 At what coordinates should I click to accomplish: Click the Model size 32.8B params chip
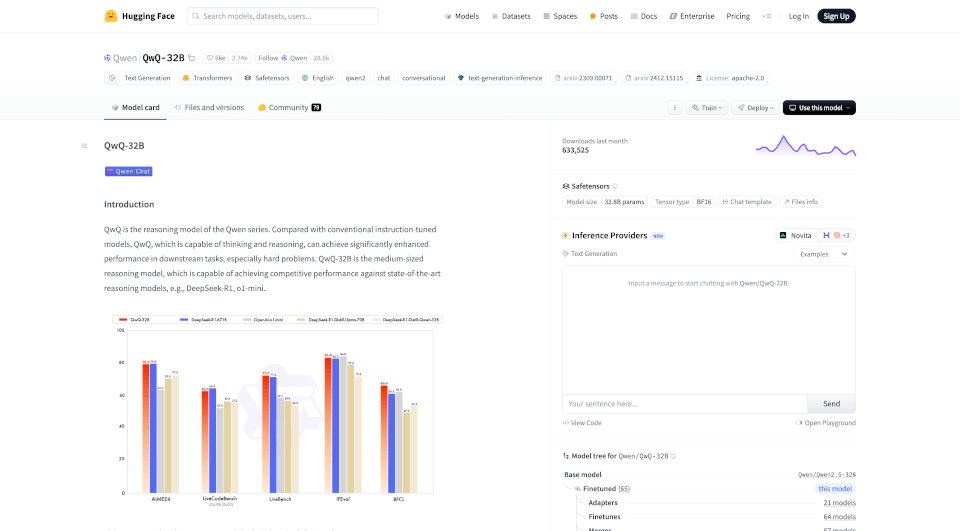pos(605,201)
